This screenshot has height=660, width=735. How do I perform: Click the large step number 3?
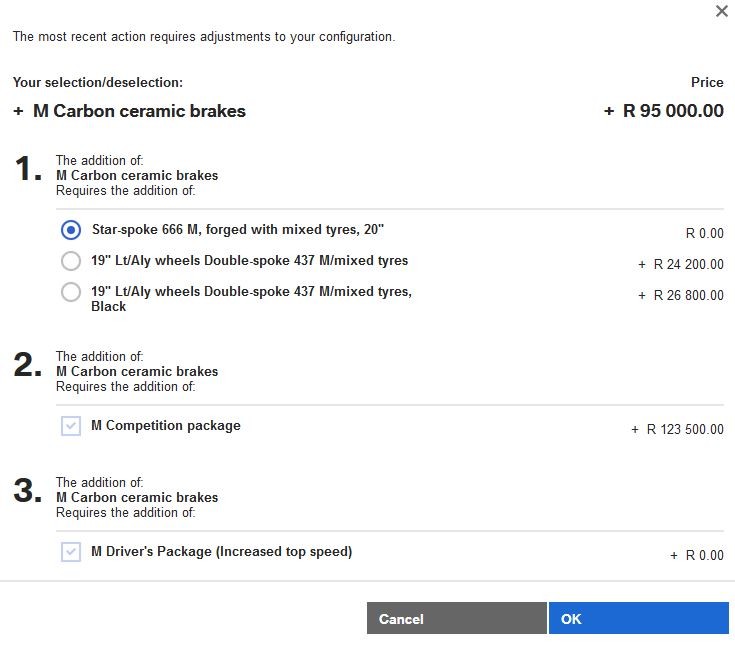click(28, 491)
